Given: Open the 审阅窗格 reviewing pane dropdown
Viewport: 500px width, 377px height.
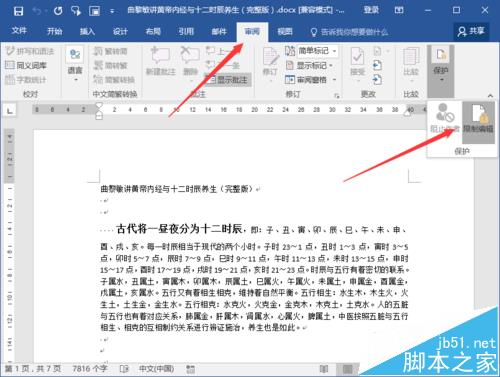Looking at the screenshot, I should 311,80.
